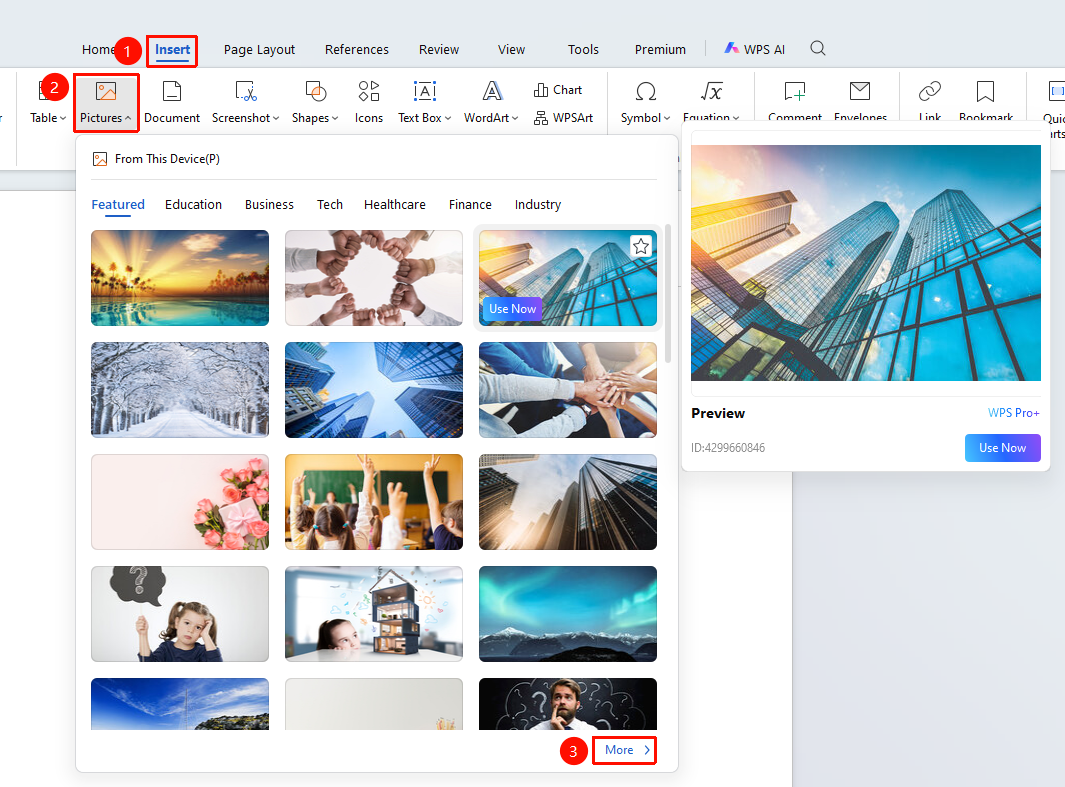Open the WordArt styles icon
Viewport: 1065px width, 787px height.
pyautogui.click(x=492, y=91)
